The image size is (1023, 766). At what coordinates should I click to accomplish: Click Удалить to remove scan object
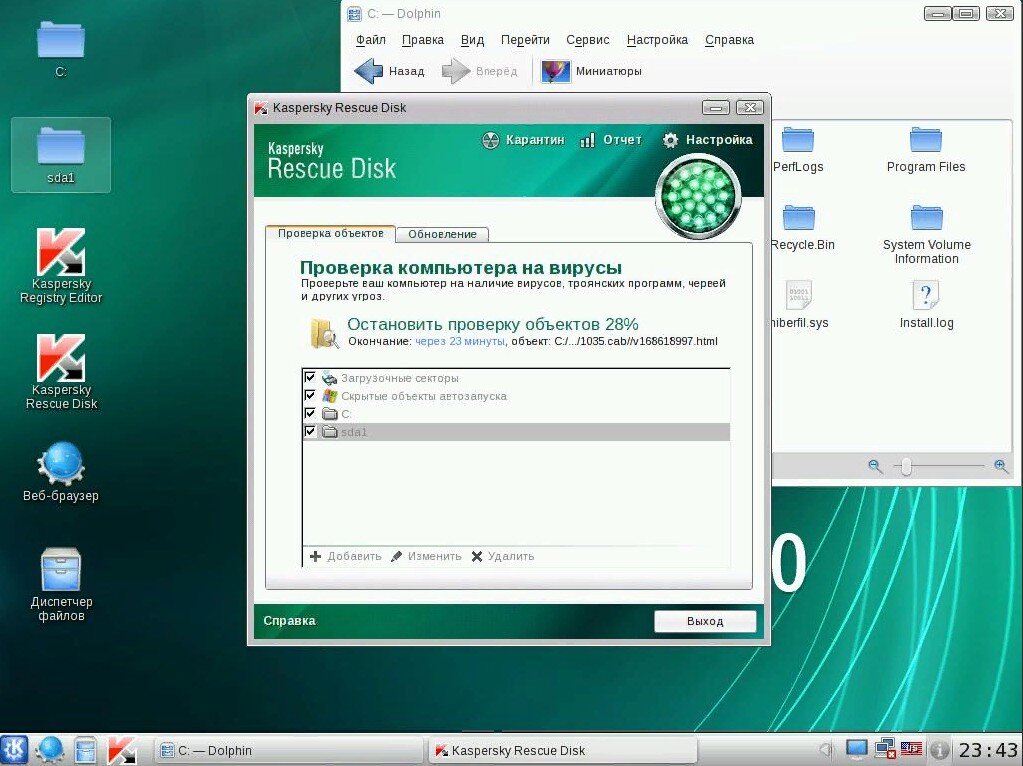point(503,557)
